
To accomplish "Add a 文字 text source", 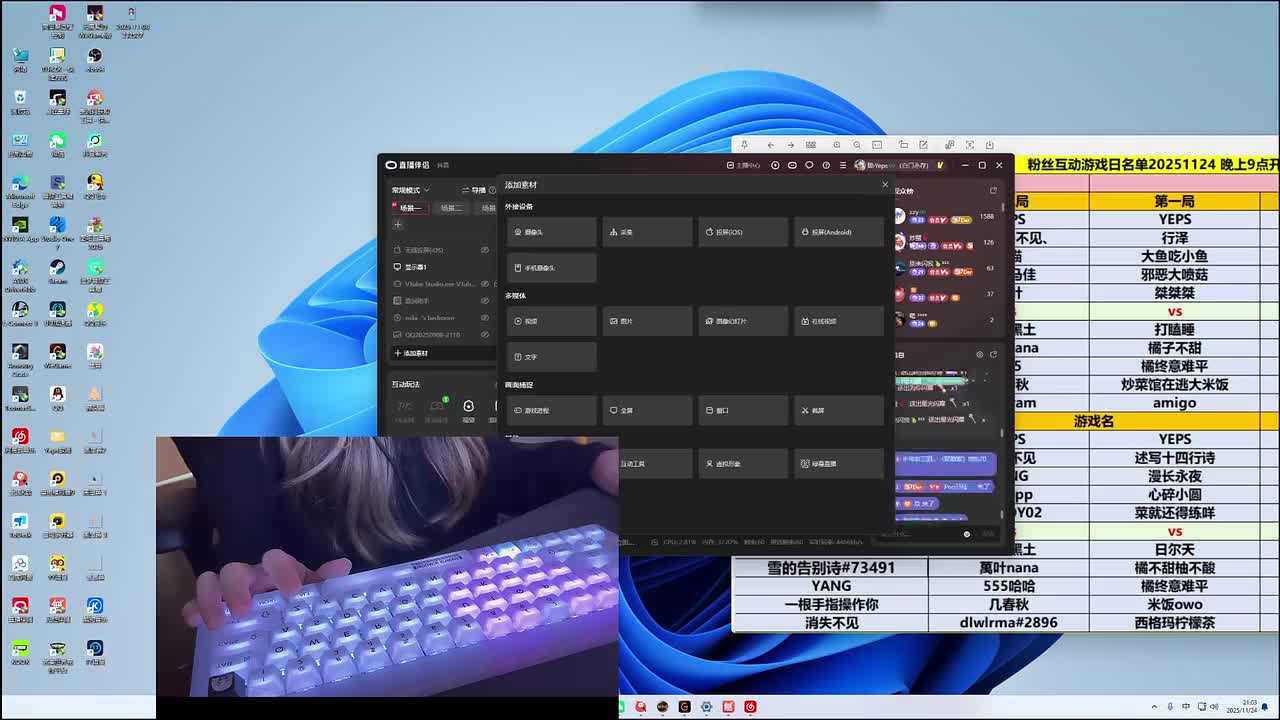I will [x=551, y=357].
